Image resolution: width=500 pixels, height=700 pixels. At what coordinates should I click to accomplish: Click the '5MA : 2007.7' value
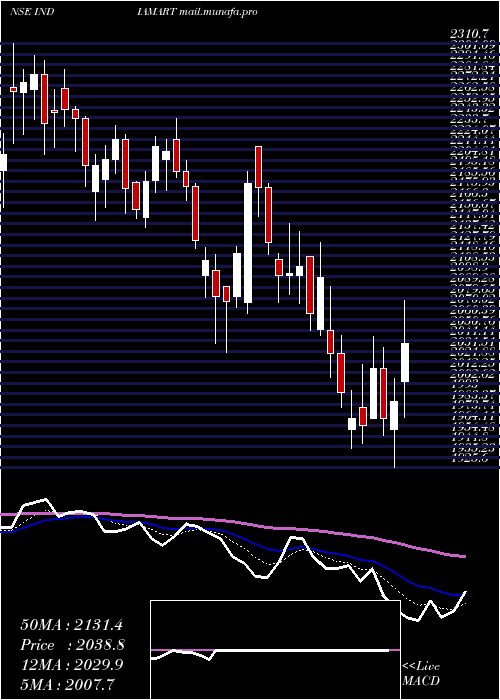click(x=67, y=683)
